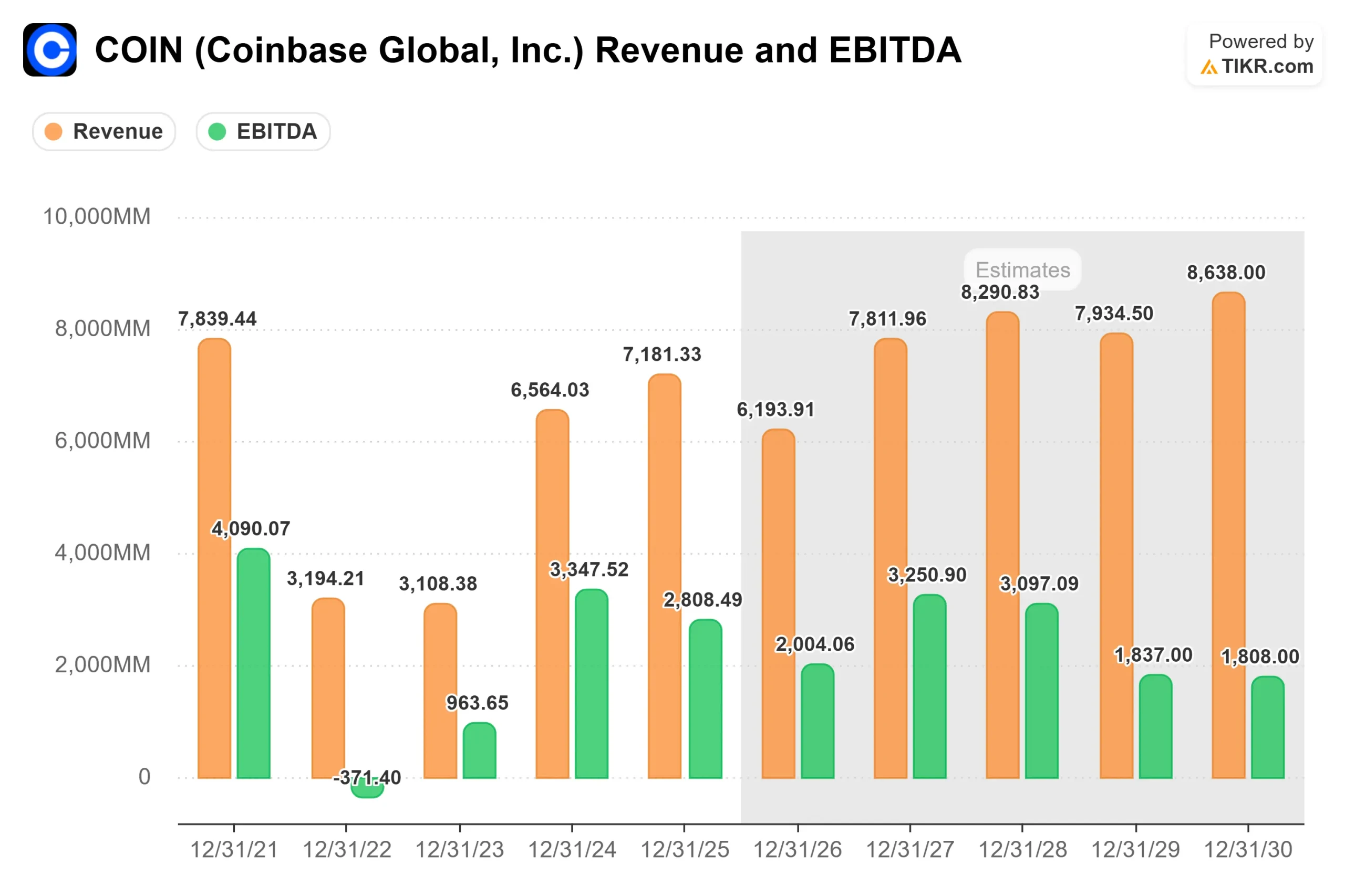The width and height of the screenshot is (1345, 896).
Task: Select the negative 12/31/22 EBITDA bar
Action: point(367,788)
